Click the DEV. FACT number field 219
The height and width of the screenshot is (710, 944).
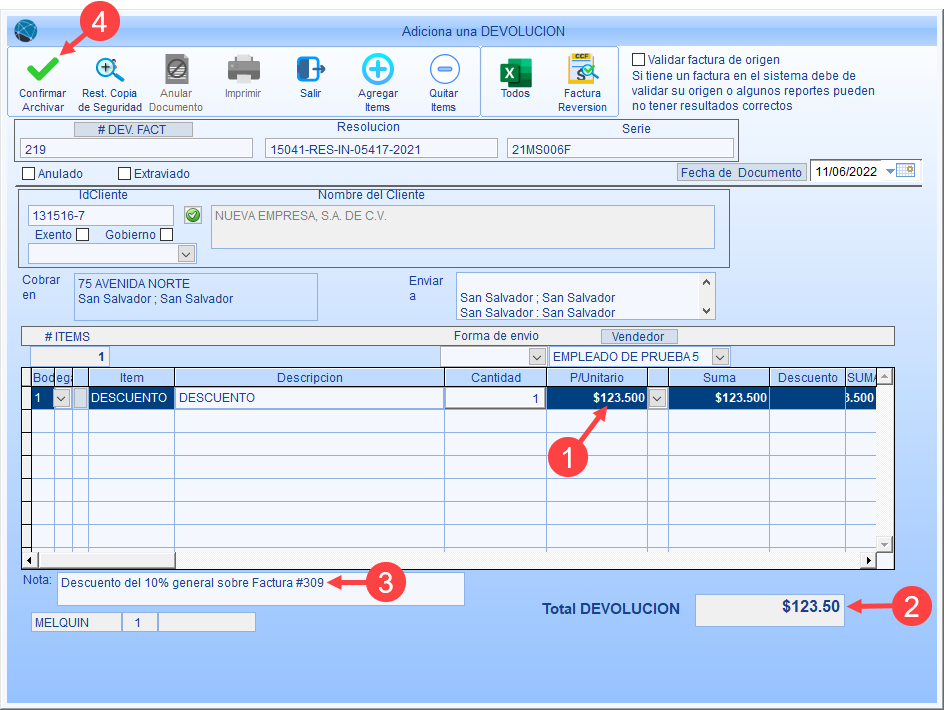coord(136,149)
